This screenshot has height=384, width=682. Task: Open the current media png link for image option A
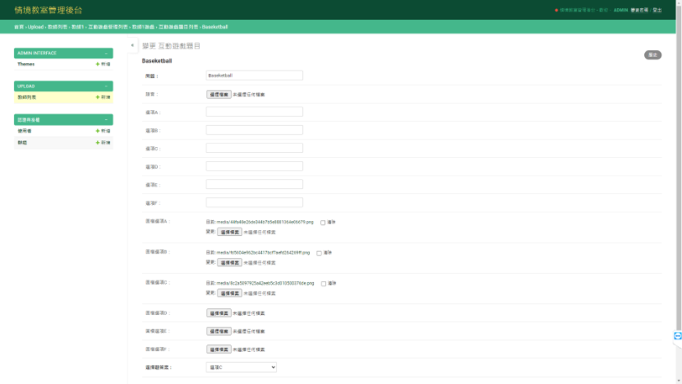265,222
